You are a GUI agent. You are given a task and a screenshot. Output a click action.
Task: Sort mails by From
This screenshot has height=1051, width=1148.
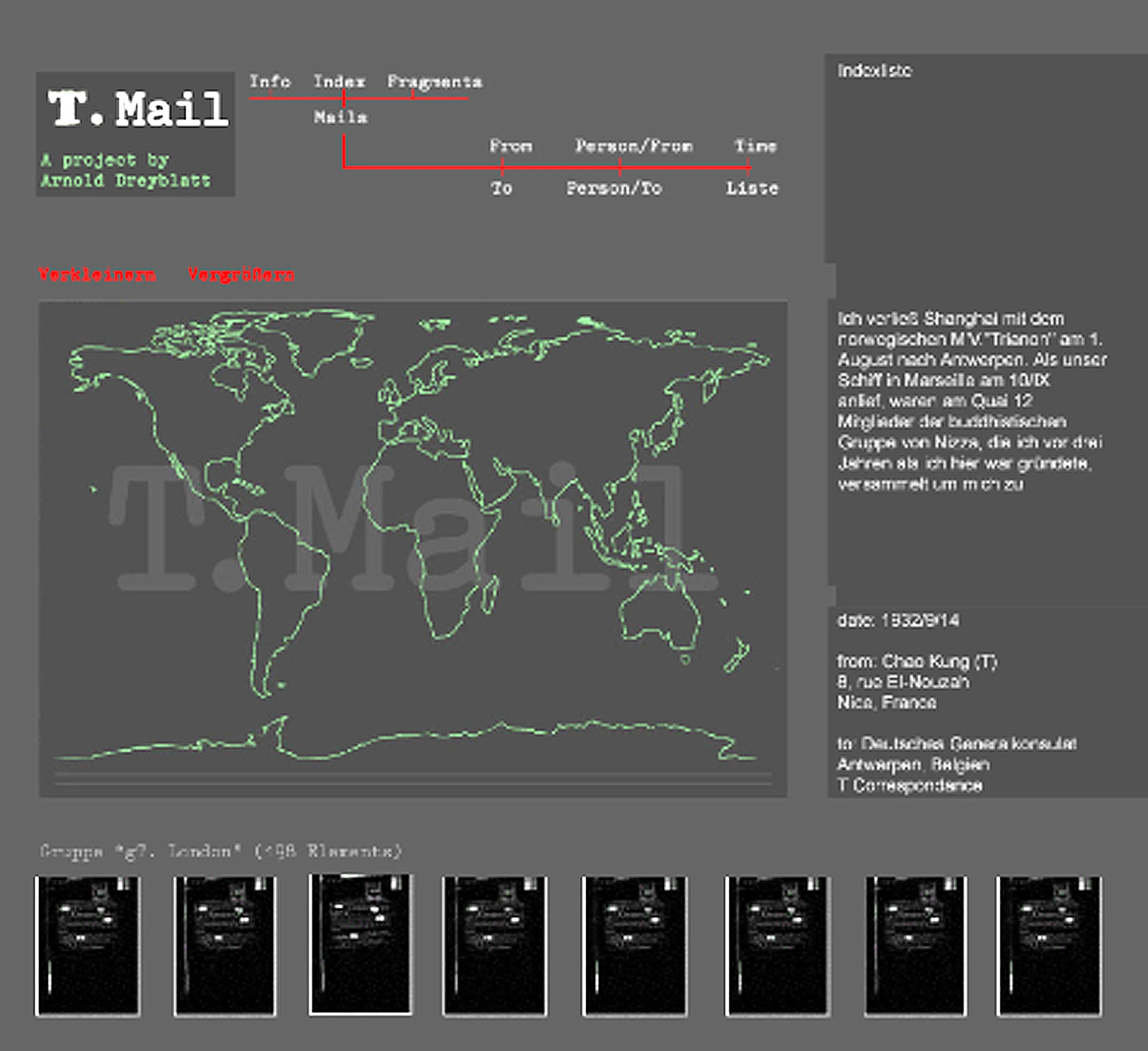(511, 146)
